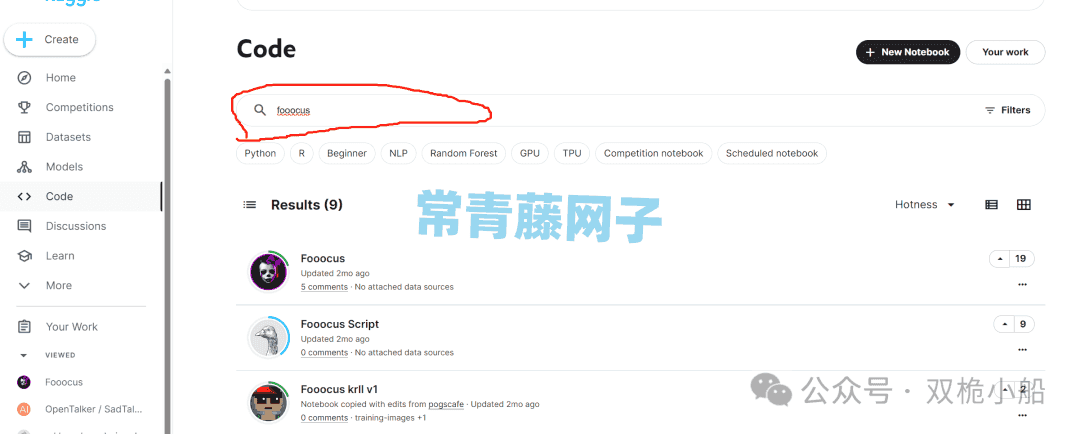The width and height of the screenshot is (1080, 434).
Task: Click the 19 vote count on Fooocus
Action: click(x=1021, y=259)
